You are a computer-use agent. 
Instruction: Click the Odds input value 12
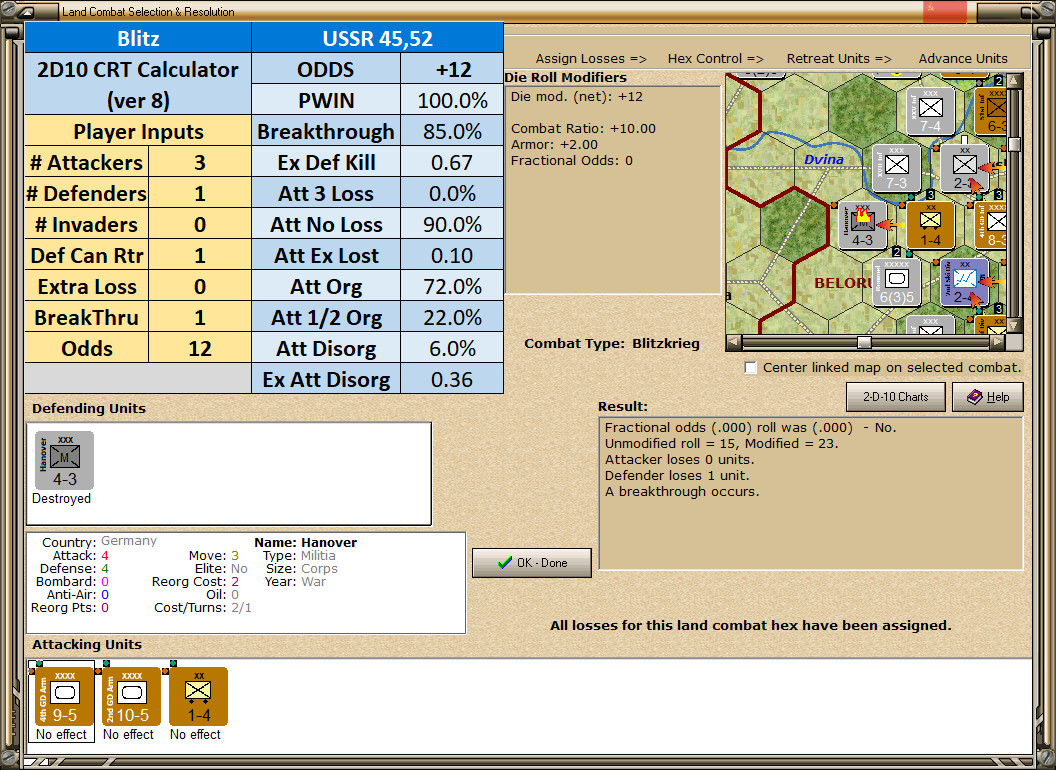click(199, 348)
